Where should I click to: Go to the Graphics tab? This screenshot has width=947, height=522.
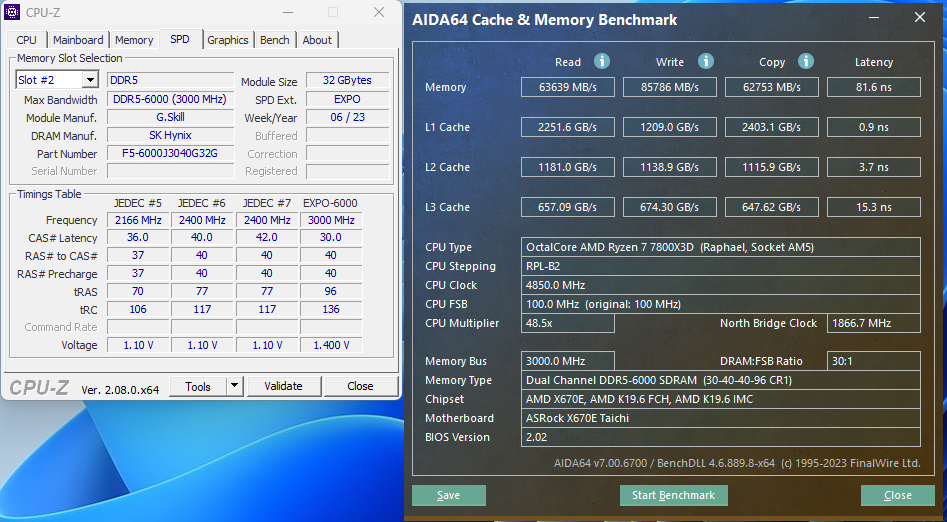coord(228,40)
